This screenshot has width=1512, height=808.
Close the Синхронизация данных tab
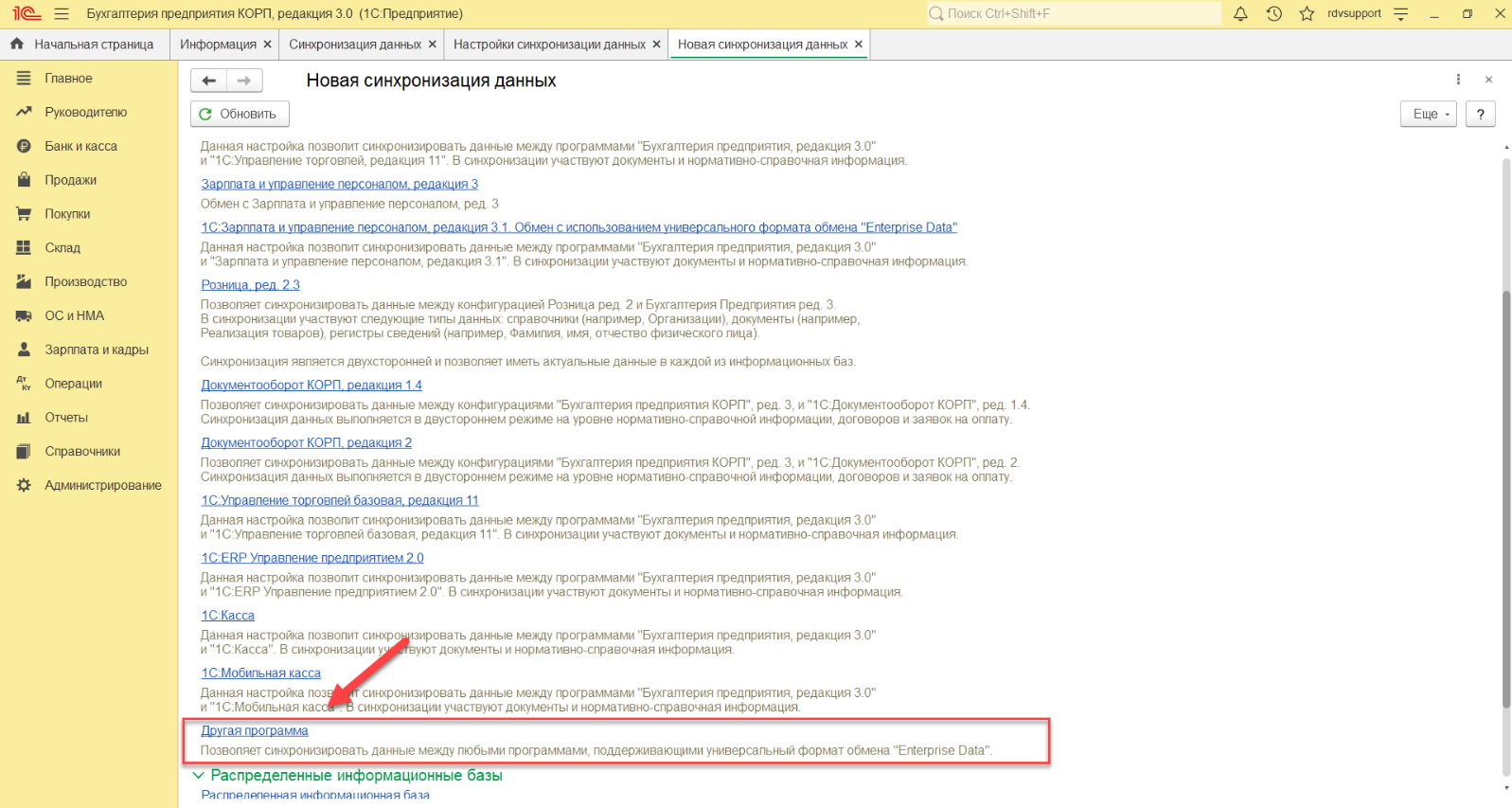[x=433, y=45]
